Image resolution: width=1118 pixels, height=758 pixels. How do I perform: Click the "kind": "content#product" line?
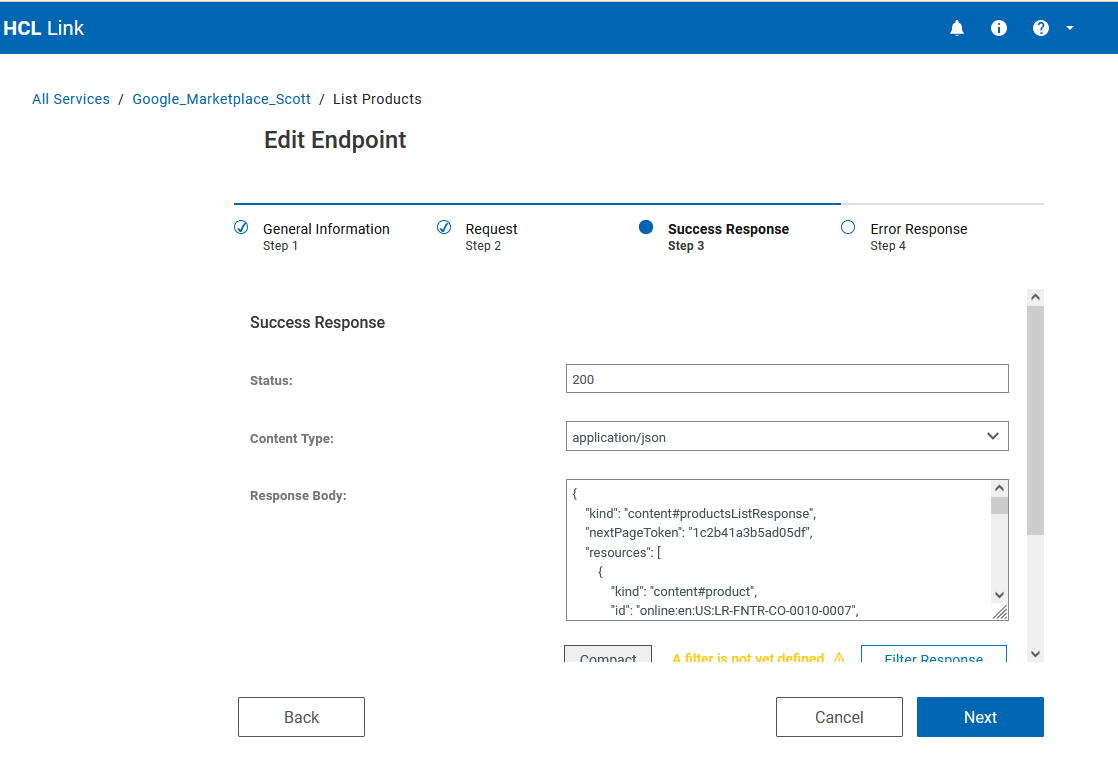pyautogui.click(x=684, y=591)
